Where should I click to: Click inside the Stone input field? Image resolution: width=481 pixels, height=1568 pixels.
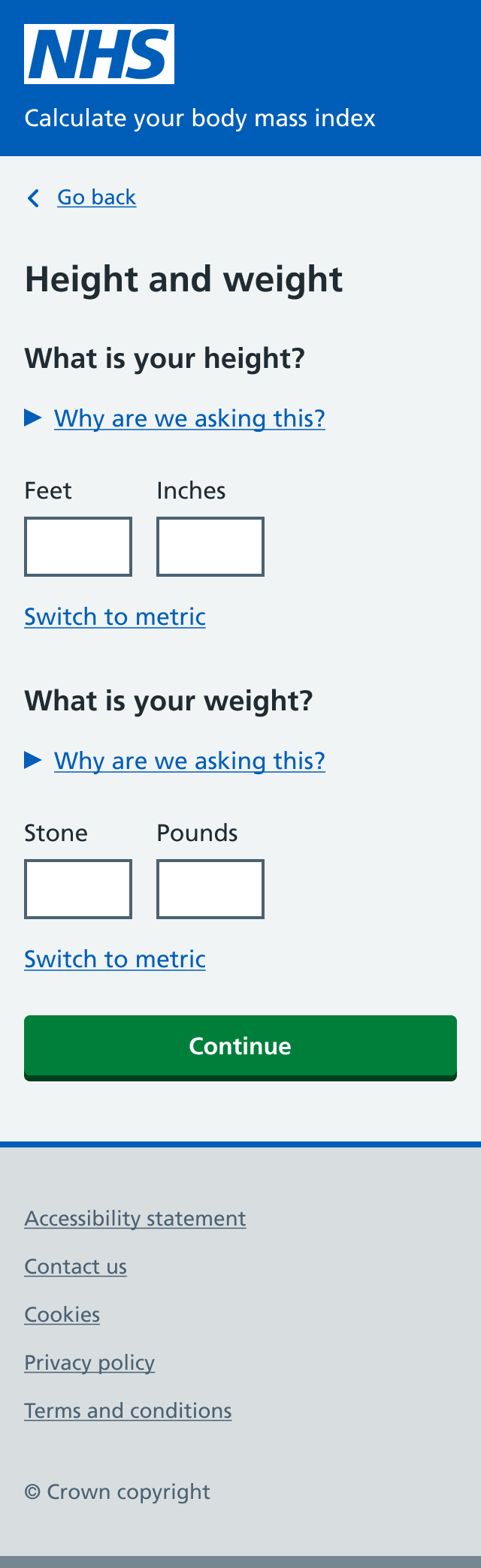click(78, 888)
